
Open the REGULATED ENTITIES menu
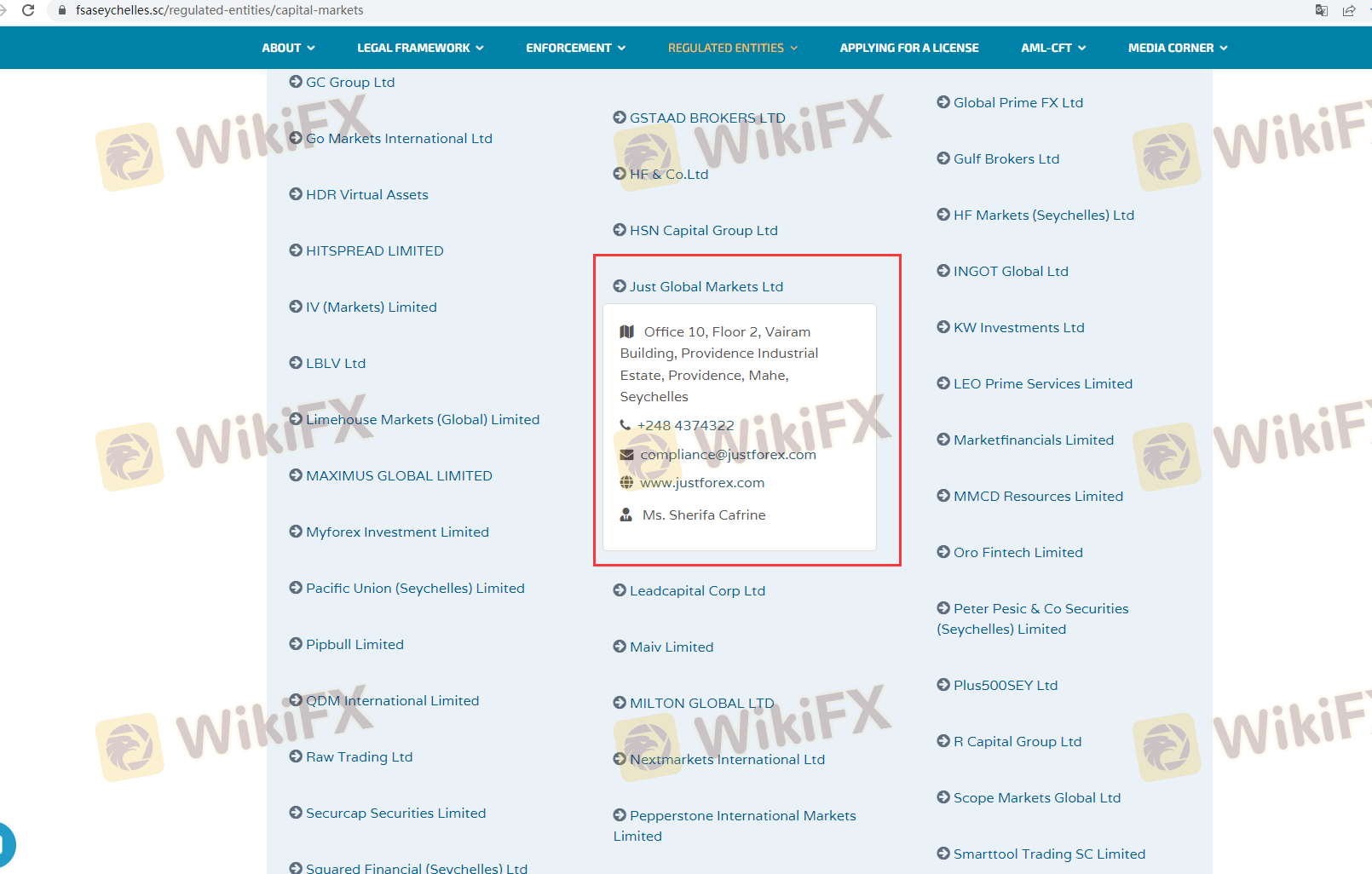[732, 48]
